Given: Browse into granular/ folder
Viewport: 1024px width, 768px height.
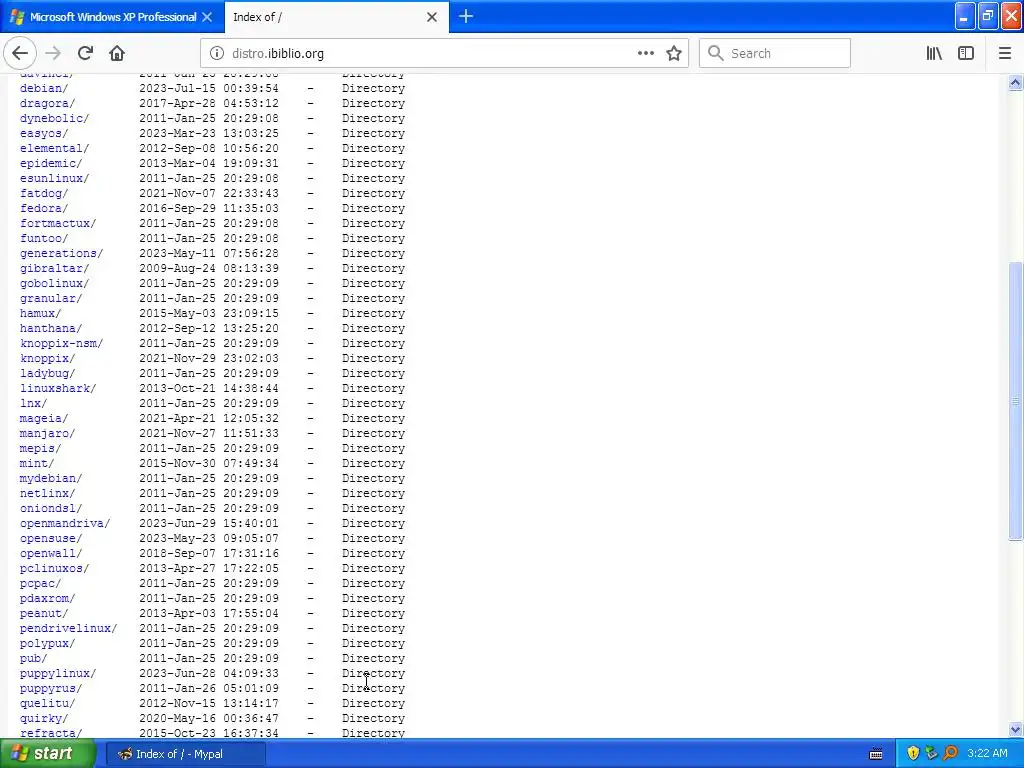Looking at the screenshot, I should [51, 298].
